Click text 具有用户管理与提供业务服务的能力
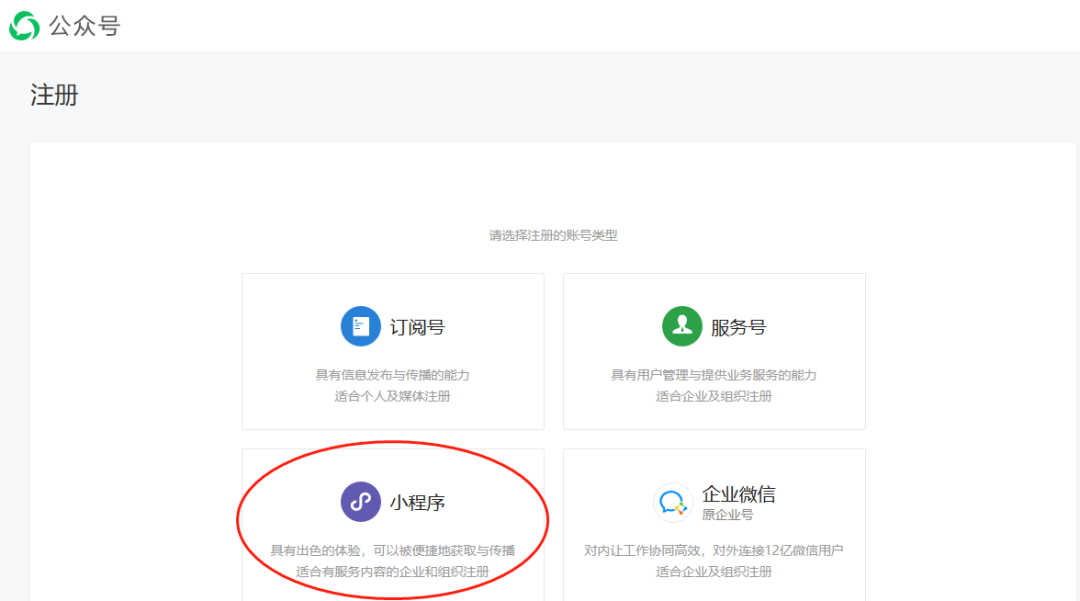 pyautogui.click(x=714, y=375)
